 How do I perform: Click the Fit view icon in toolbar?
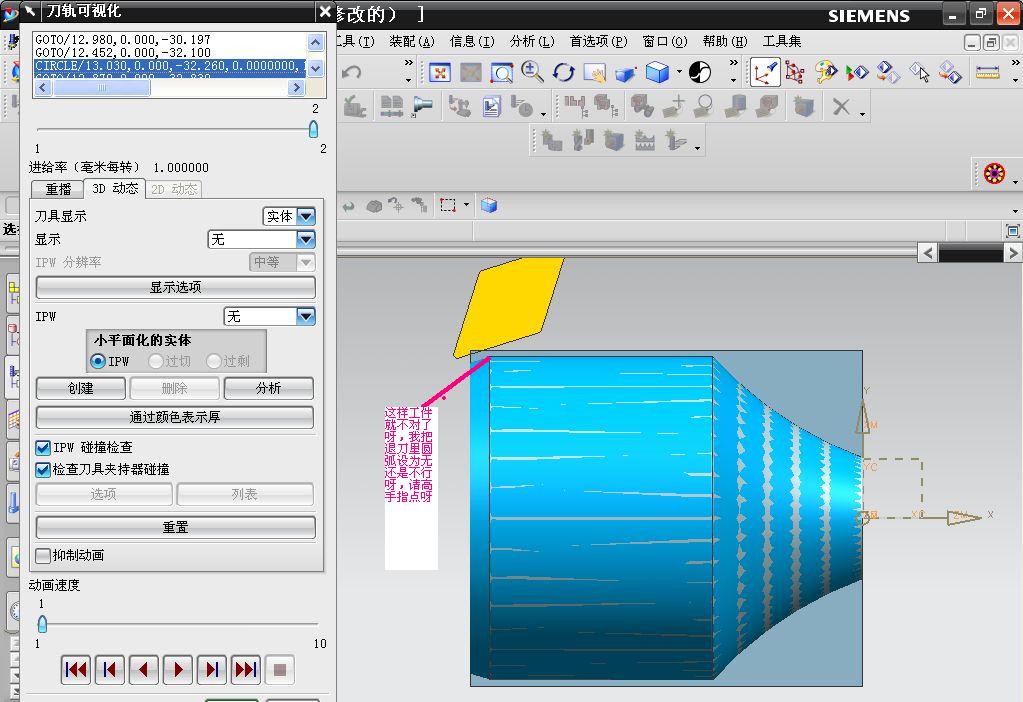pos(439,73)
